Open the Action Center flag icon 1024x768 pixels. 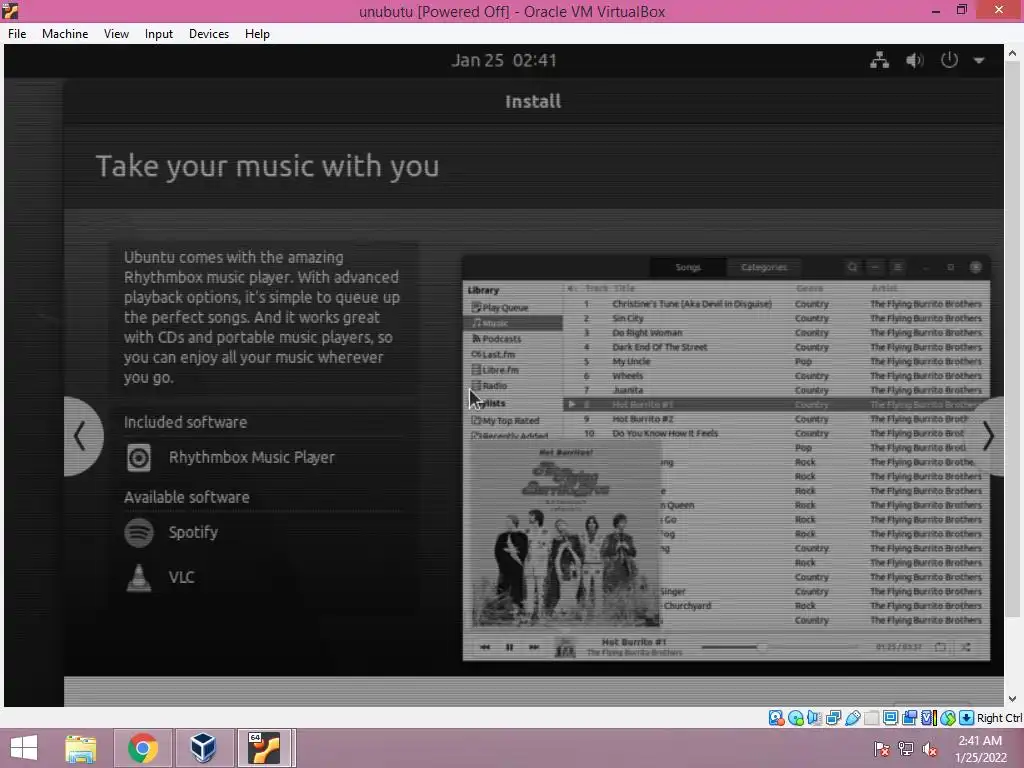[x=882, y=749]
